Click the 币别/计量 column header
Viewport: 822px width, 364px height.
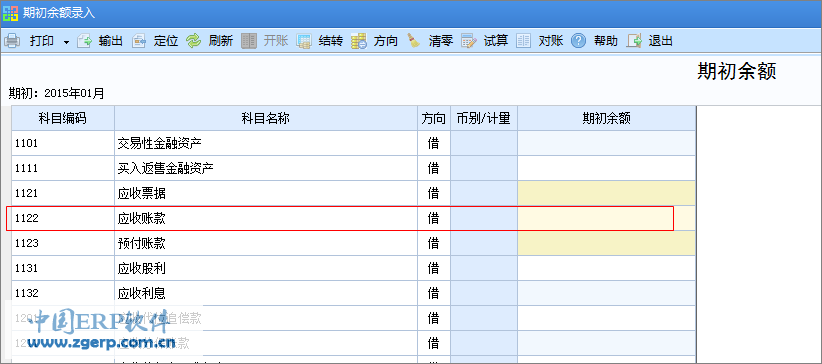pos(484,119)
